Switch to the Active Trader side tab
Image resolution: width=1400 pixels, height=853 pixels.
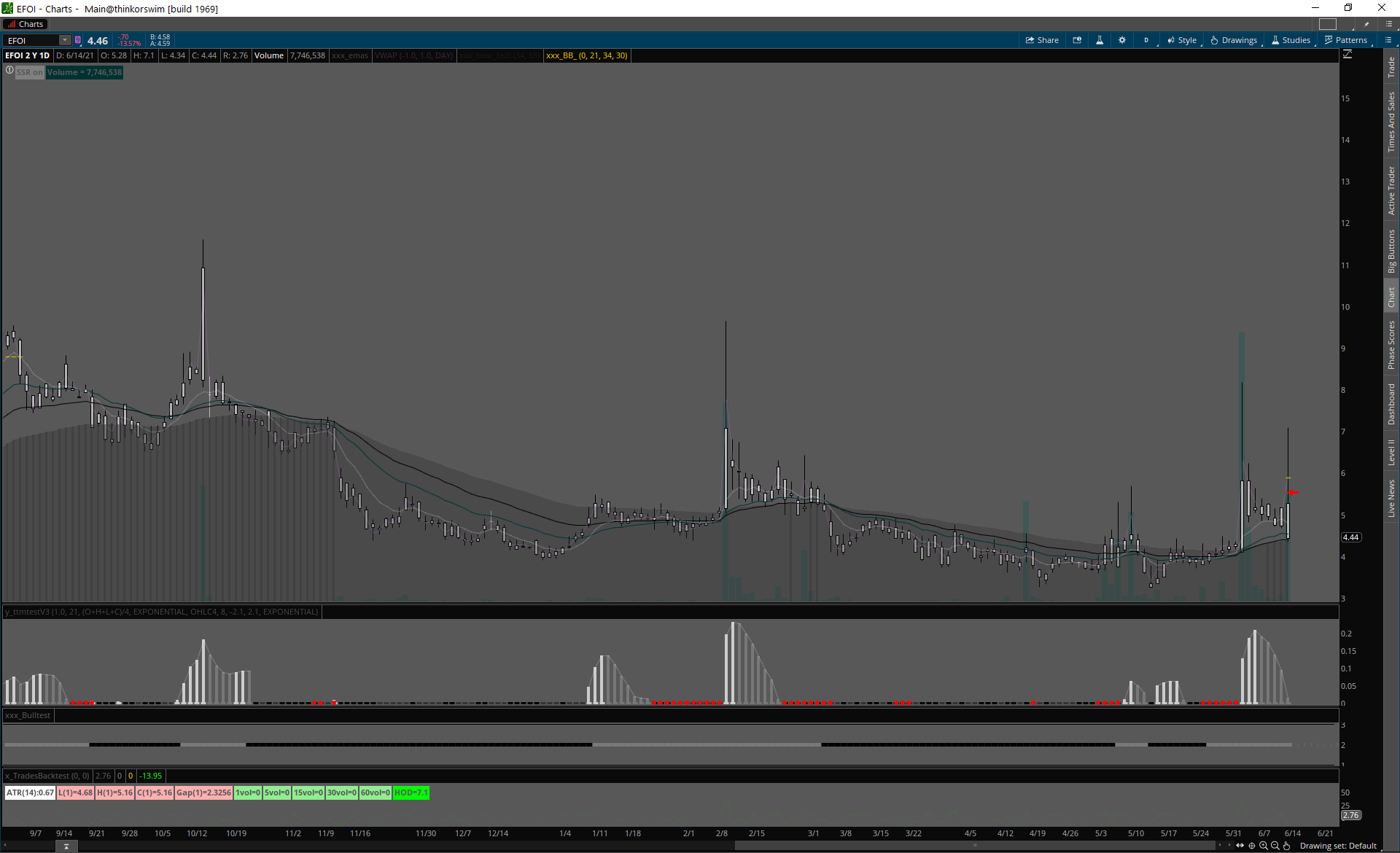(x=1391, y=190)
